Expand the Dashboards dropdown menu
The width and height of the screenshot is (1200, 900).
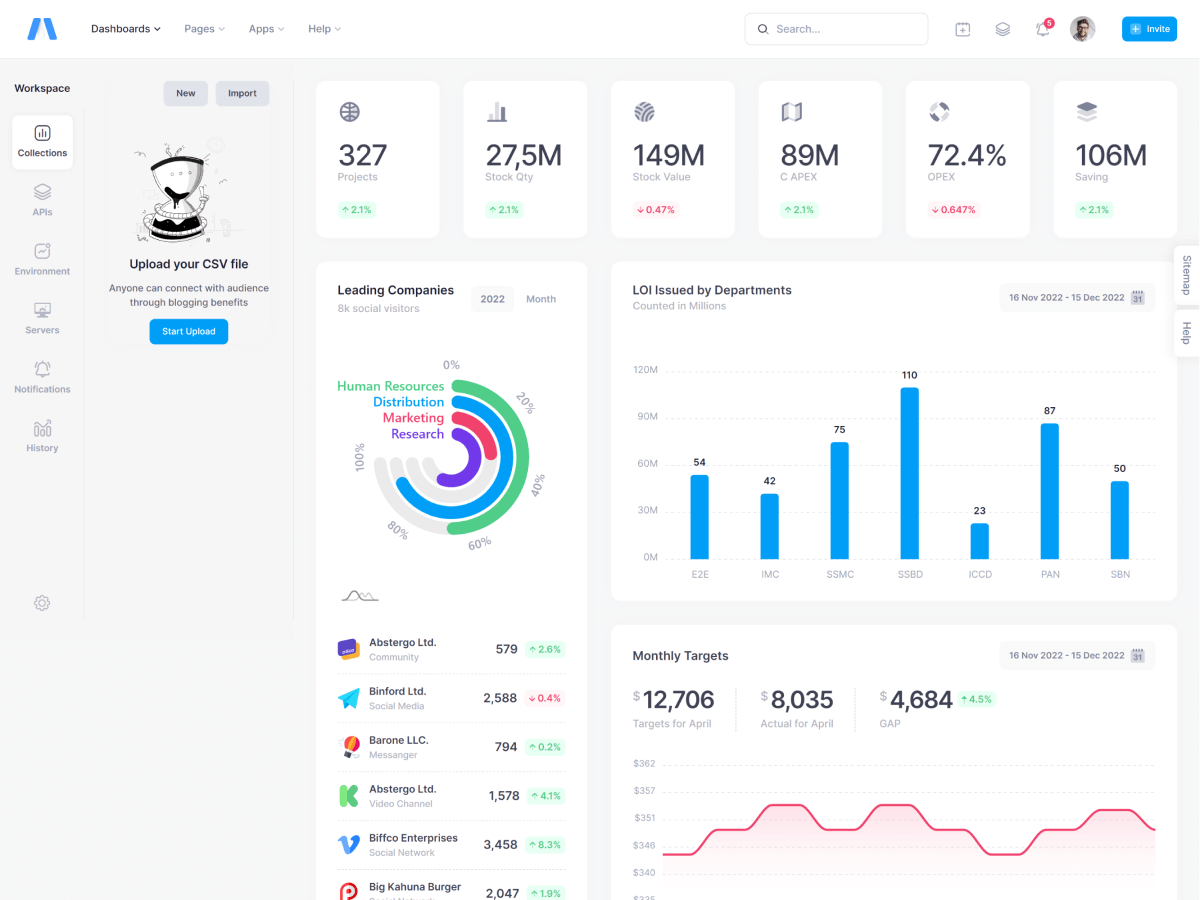(125, 29)
